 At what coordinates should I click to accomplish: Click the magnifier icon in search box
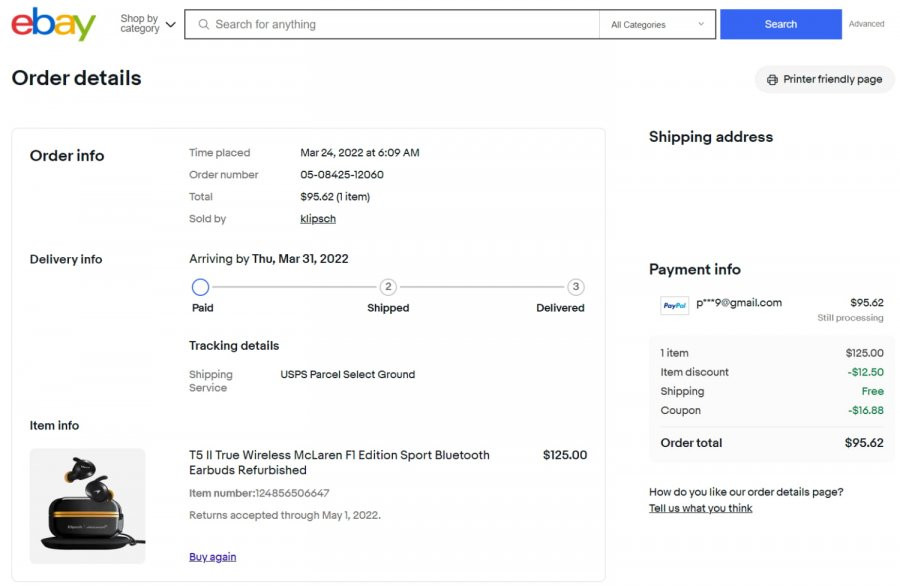(203, 24)
